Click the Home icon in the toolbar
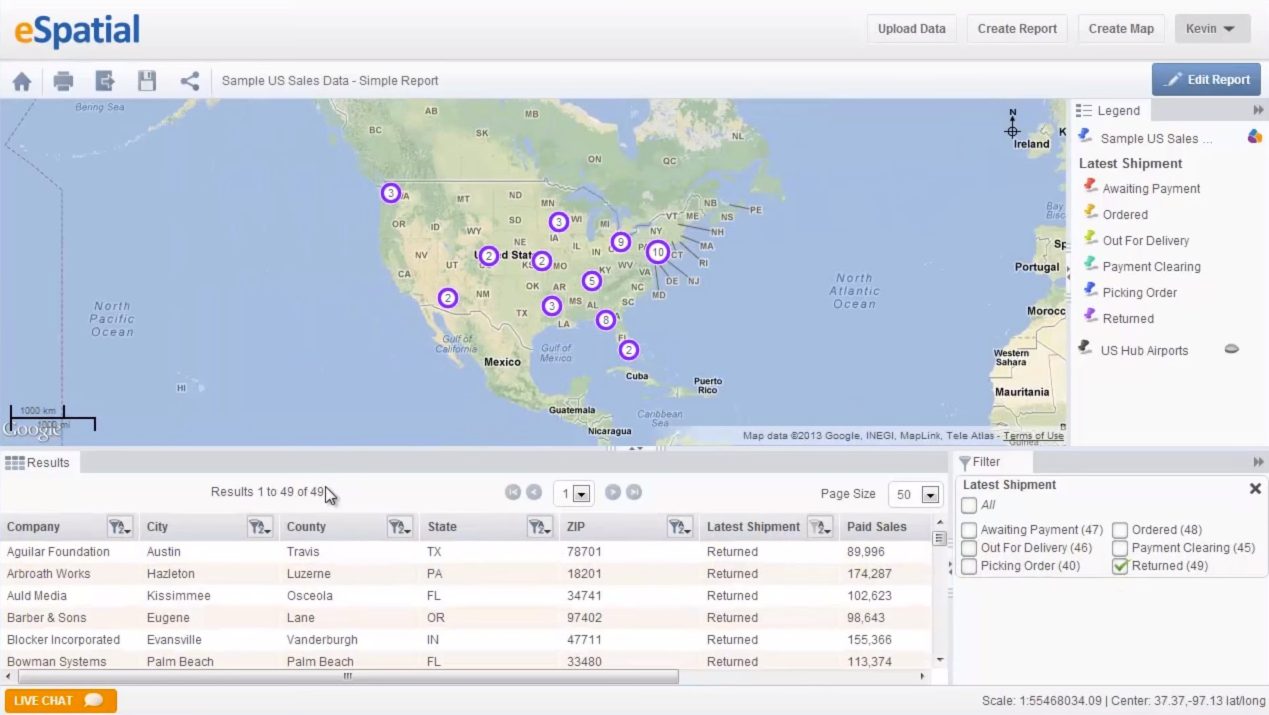Viewport: 1269px width, 715px height. (22, 80)
